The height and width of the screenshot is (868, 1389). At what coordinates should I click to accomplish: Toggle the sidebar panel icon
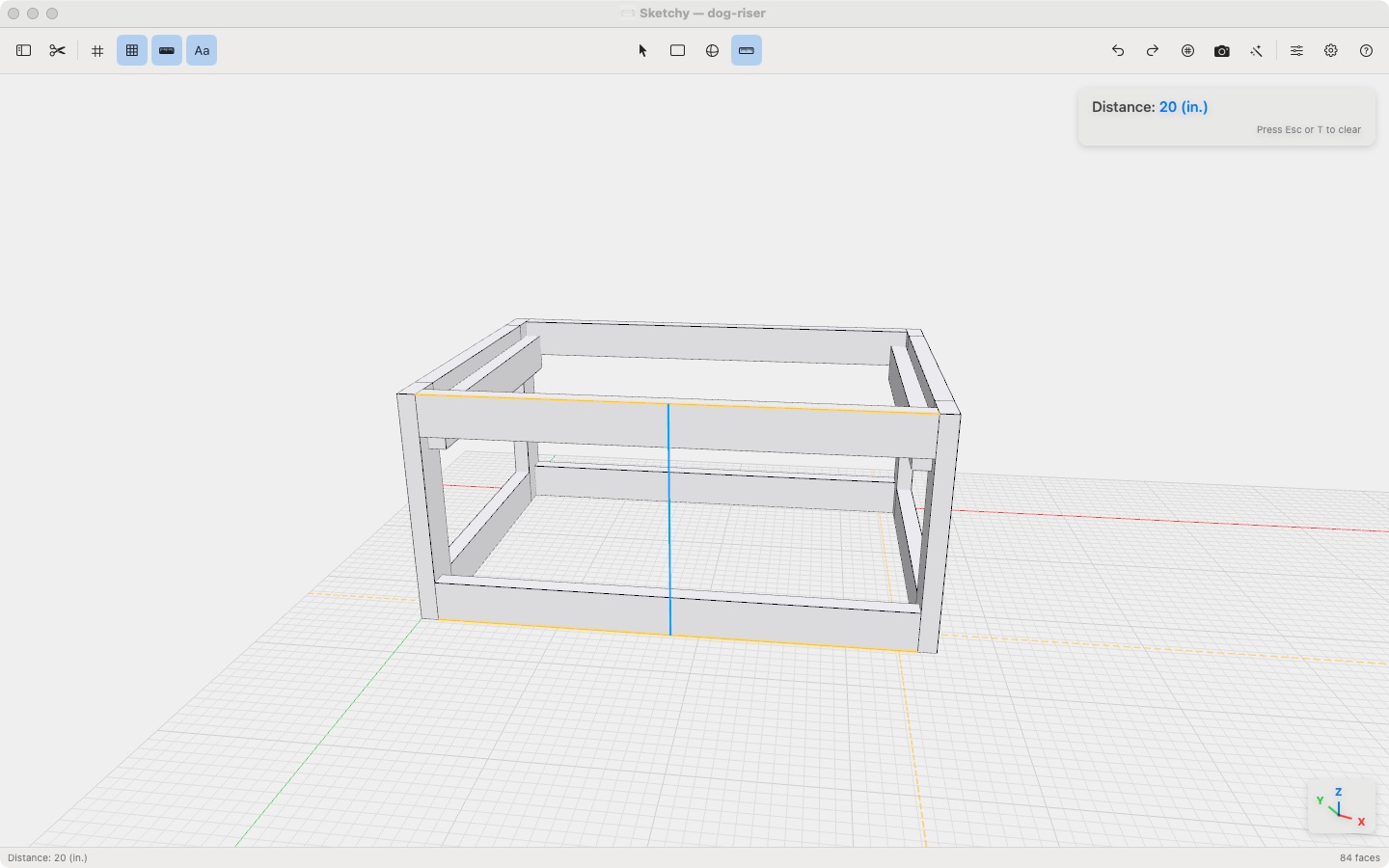[24, 51]
